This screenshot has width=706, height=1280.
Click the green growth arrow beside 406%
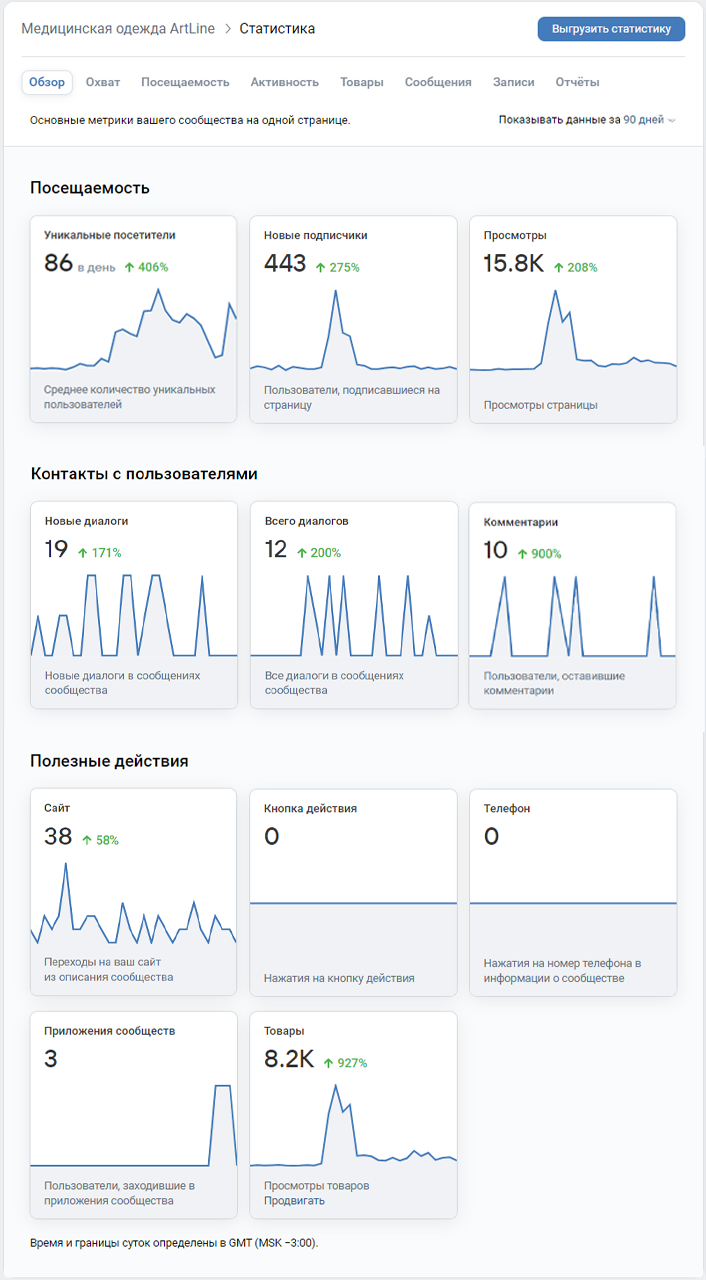(x=129, y=268)
